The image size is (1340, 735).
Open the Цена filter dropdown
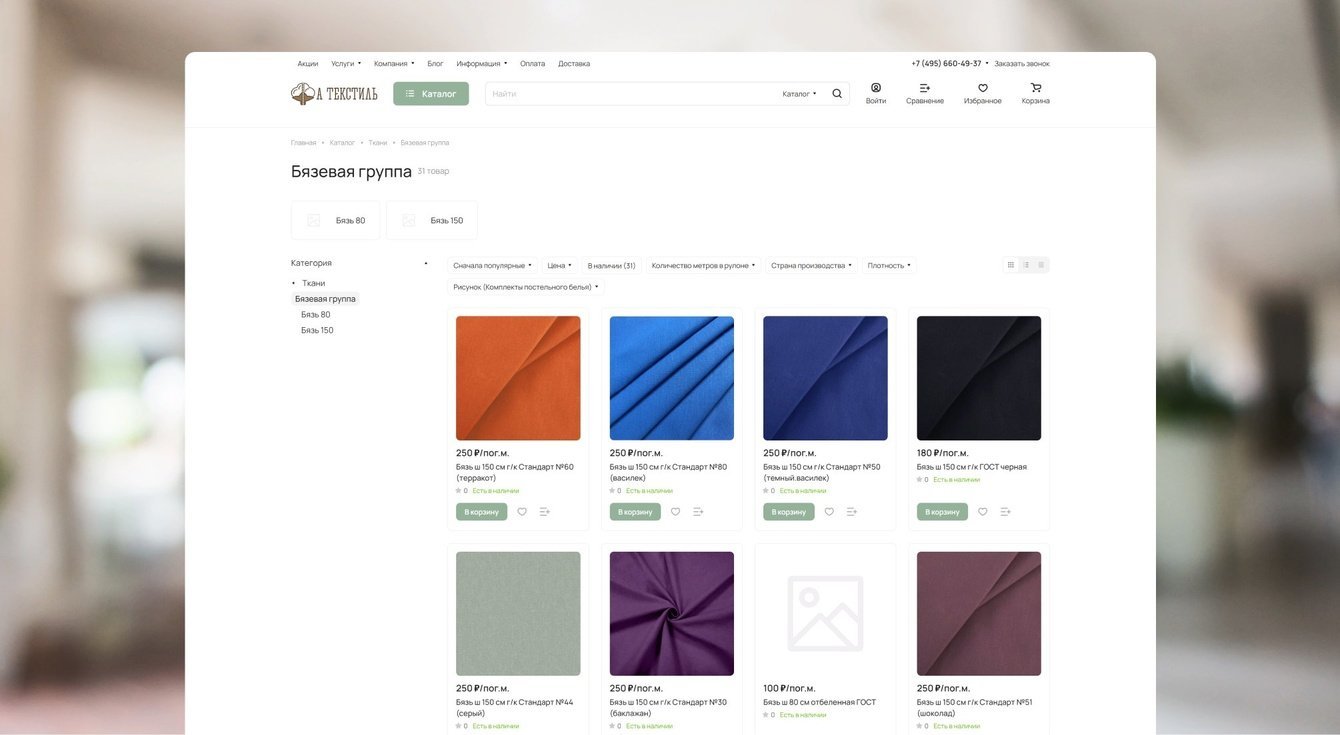point(559,266)
